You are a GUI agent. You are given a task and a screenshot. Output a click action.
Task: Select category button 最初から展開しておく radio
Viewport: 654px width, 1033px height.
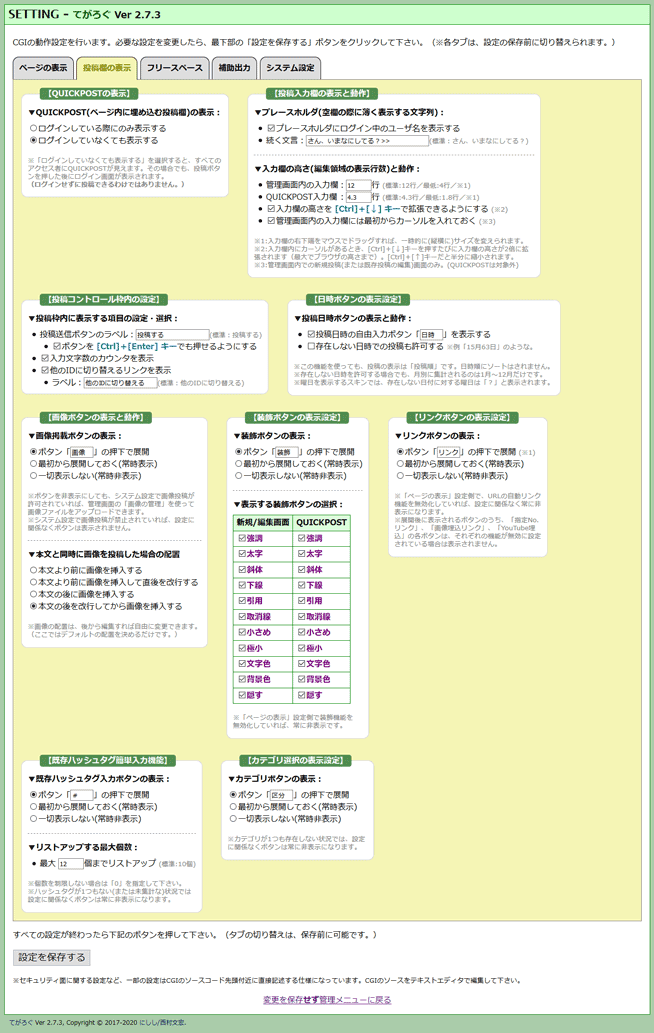coord(233,807)
